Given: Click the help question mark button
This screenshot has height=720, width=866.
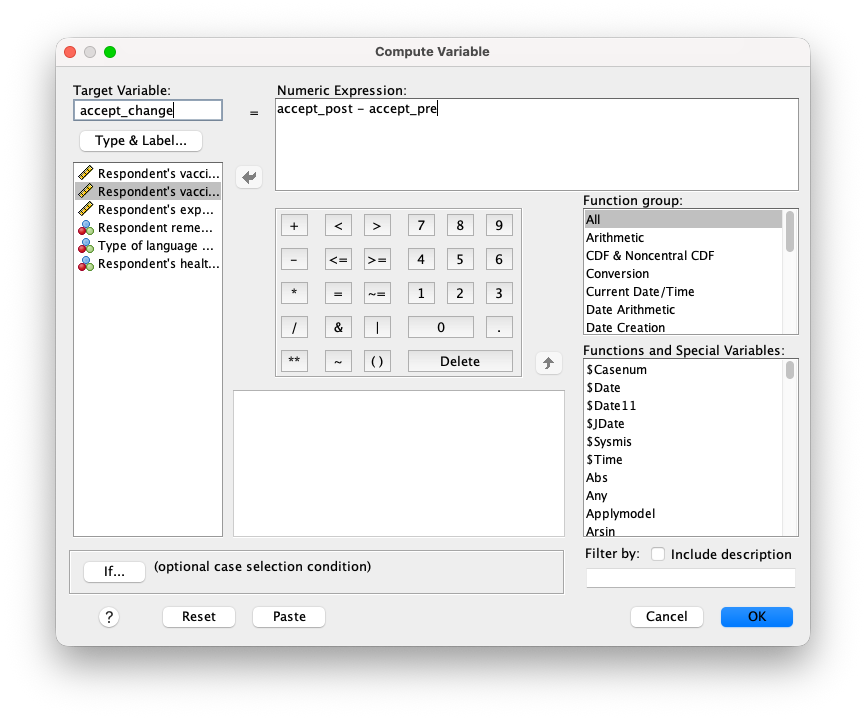Looking at the screenshot, I should pyautogui.click(x=109, y=617).
